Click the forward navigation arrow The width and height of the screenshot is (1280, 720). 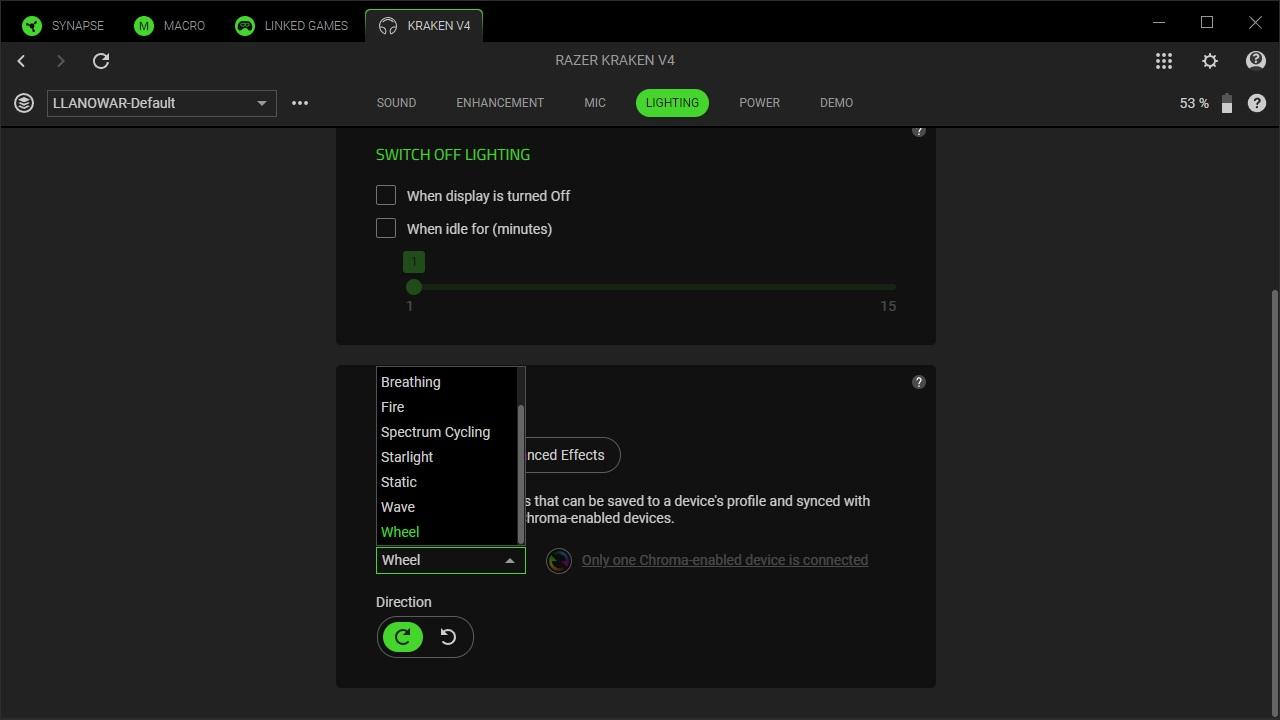pyautogui.click(x=60, y=61)
